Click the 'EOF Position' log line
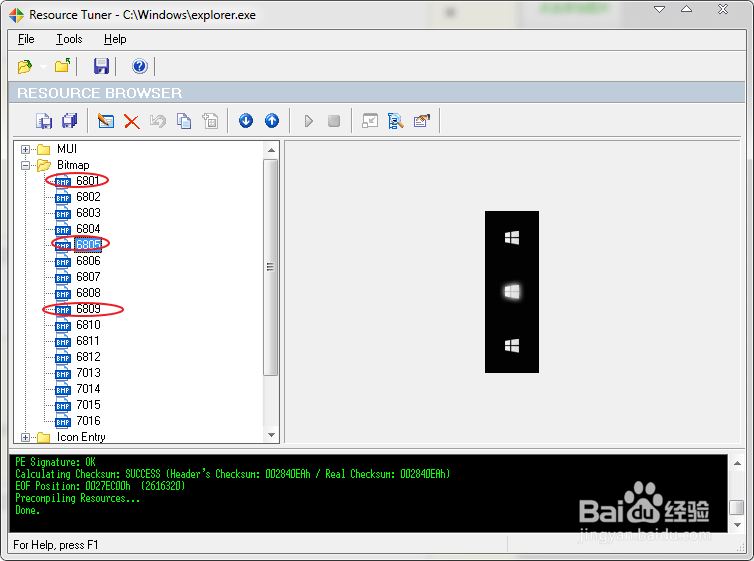Image resolution: width=754 pixels, height=561 pixels. 100,486
